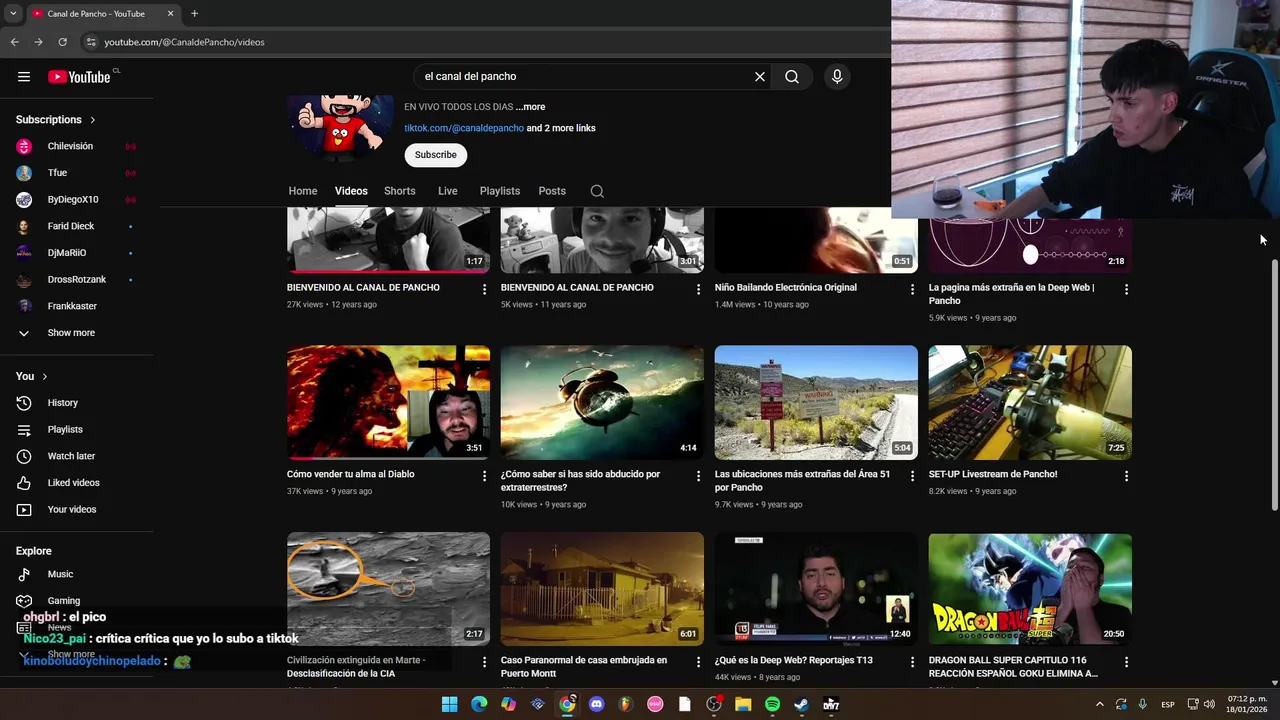The height and width of the screenshot is (720, 1280).
Task: Reload the page in browser
Action: (x=62, y=42)
